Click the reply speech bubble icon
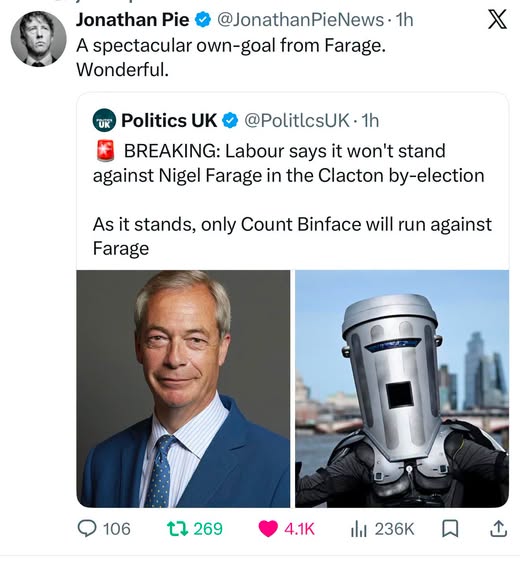Viewport: 520px width, 565px height. click(x=87, y=529)
